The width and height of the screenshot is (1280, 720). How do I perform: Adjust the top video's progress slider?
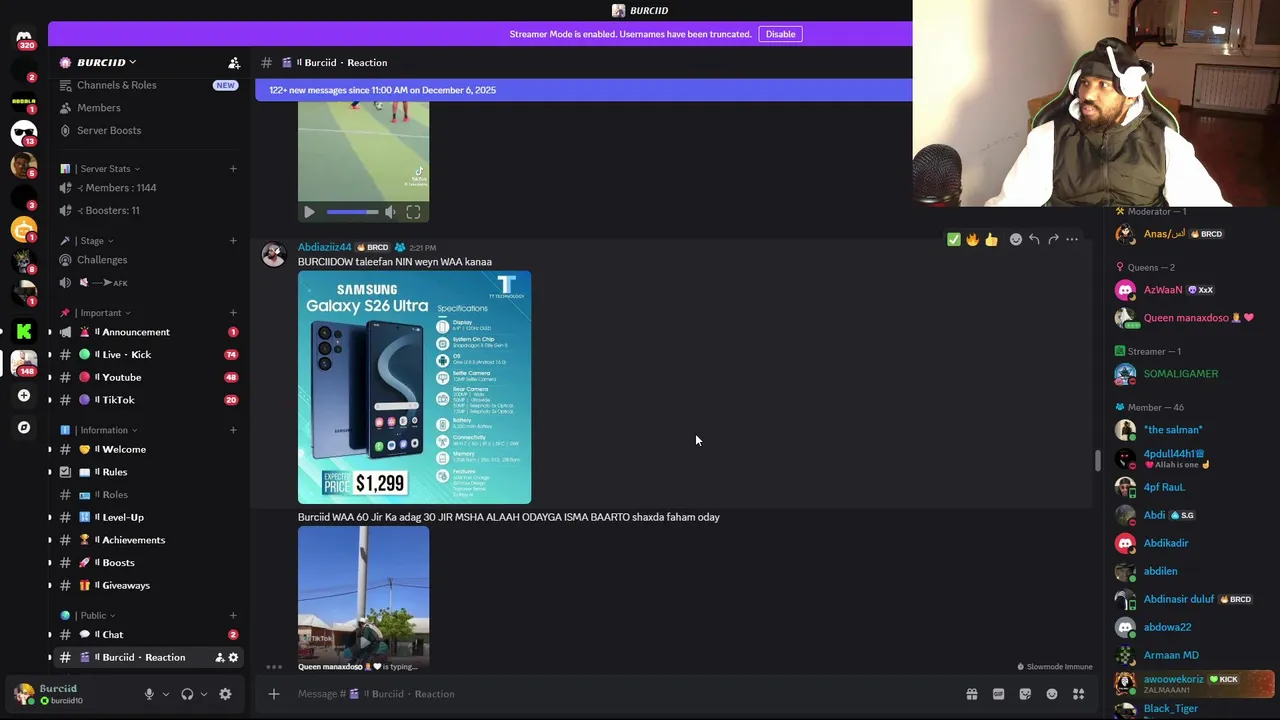352,212
